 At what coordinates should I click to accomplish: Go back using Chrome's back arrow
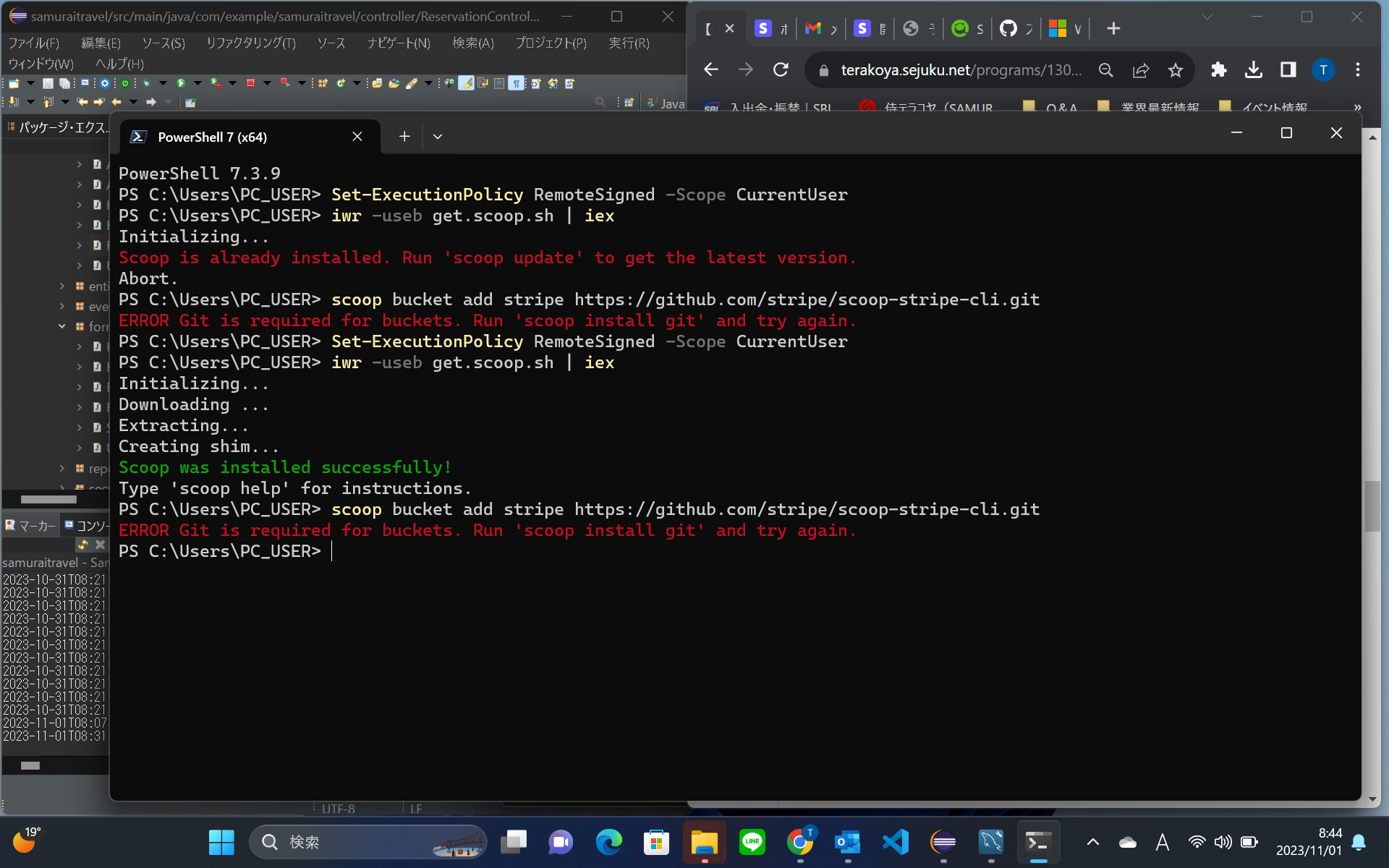[x=711, y=69]
